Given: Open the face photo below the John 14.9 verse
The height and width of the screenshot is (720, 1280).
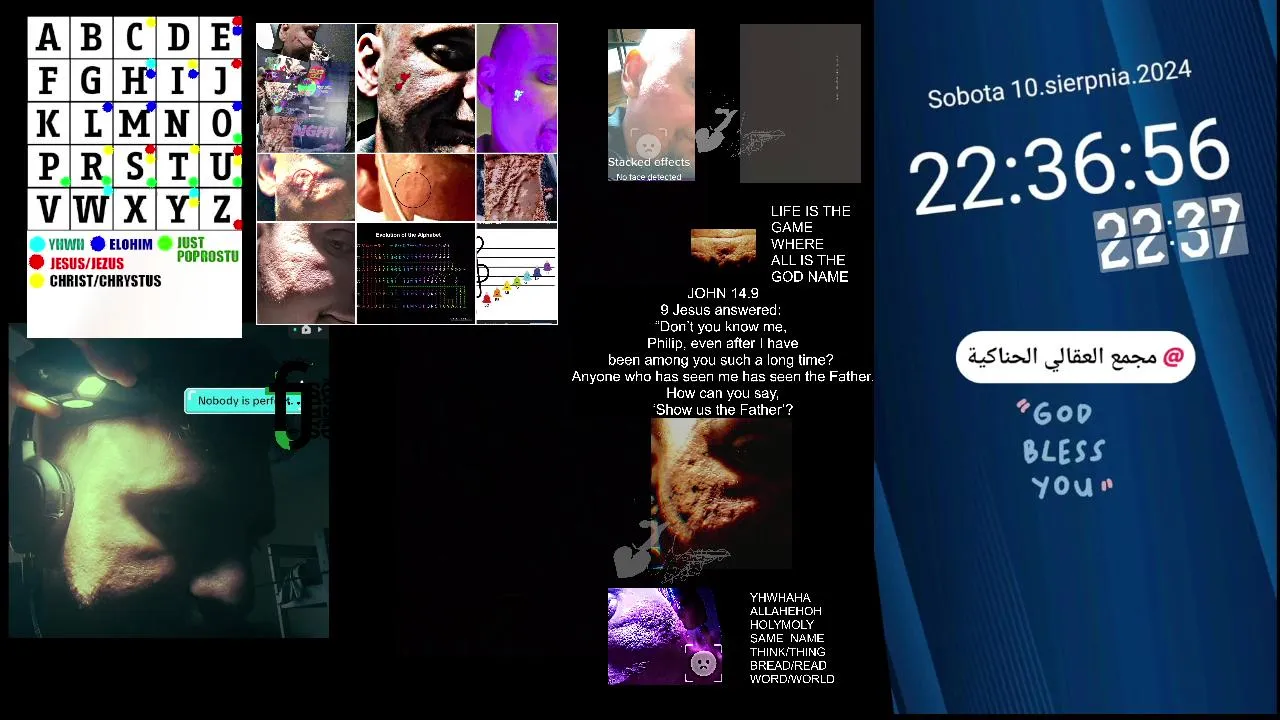Looking at the screenshot, I should pyautogui.click(x=721, y=494).
